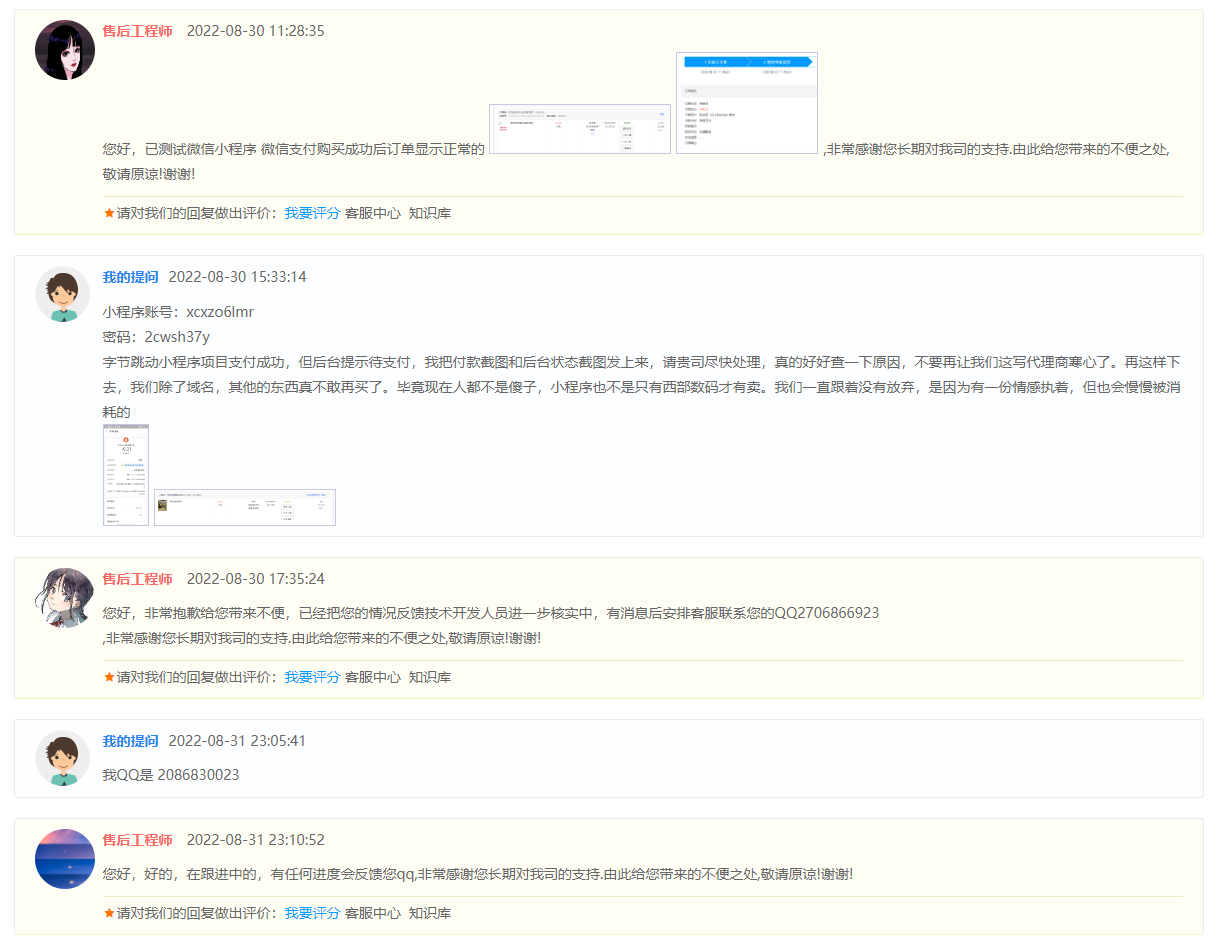
Task: Open the wide order list screenshot in first reply
Action: pyautogui.click(x=579, y=129)
